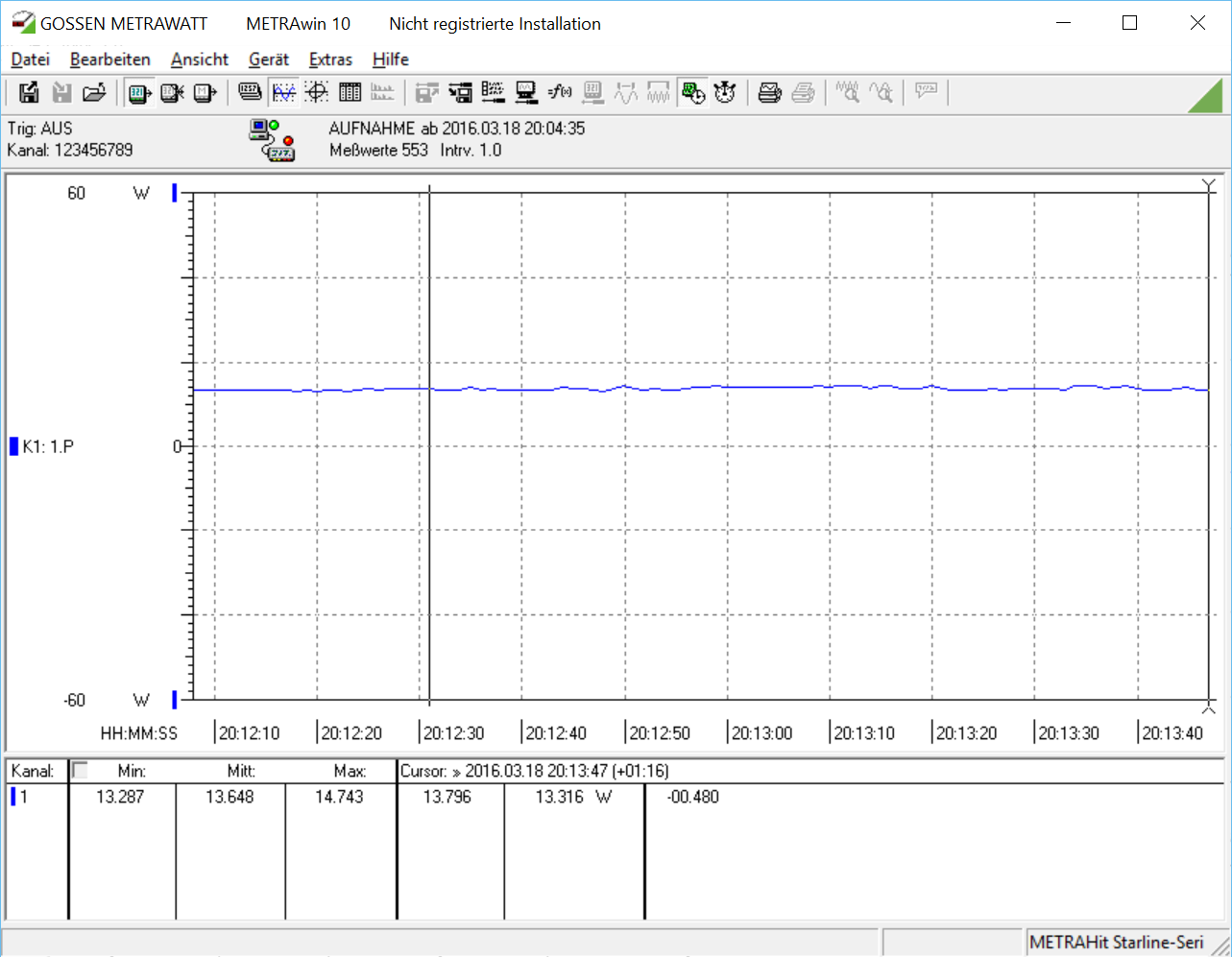This screenshot has height=957, width=1232.
Task: Click the 20:13:00 time axis label
Action: 762,733
